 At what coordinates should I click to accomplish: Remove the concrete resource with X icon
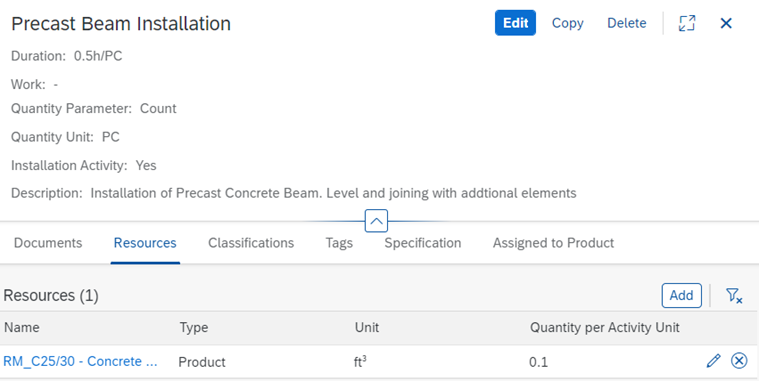point(739,361)
